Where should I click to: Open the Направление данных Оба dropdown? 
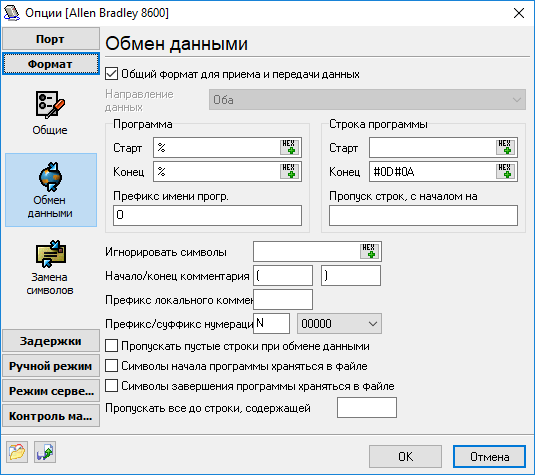tap(367, 100)
